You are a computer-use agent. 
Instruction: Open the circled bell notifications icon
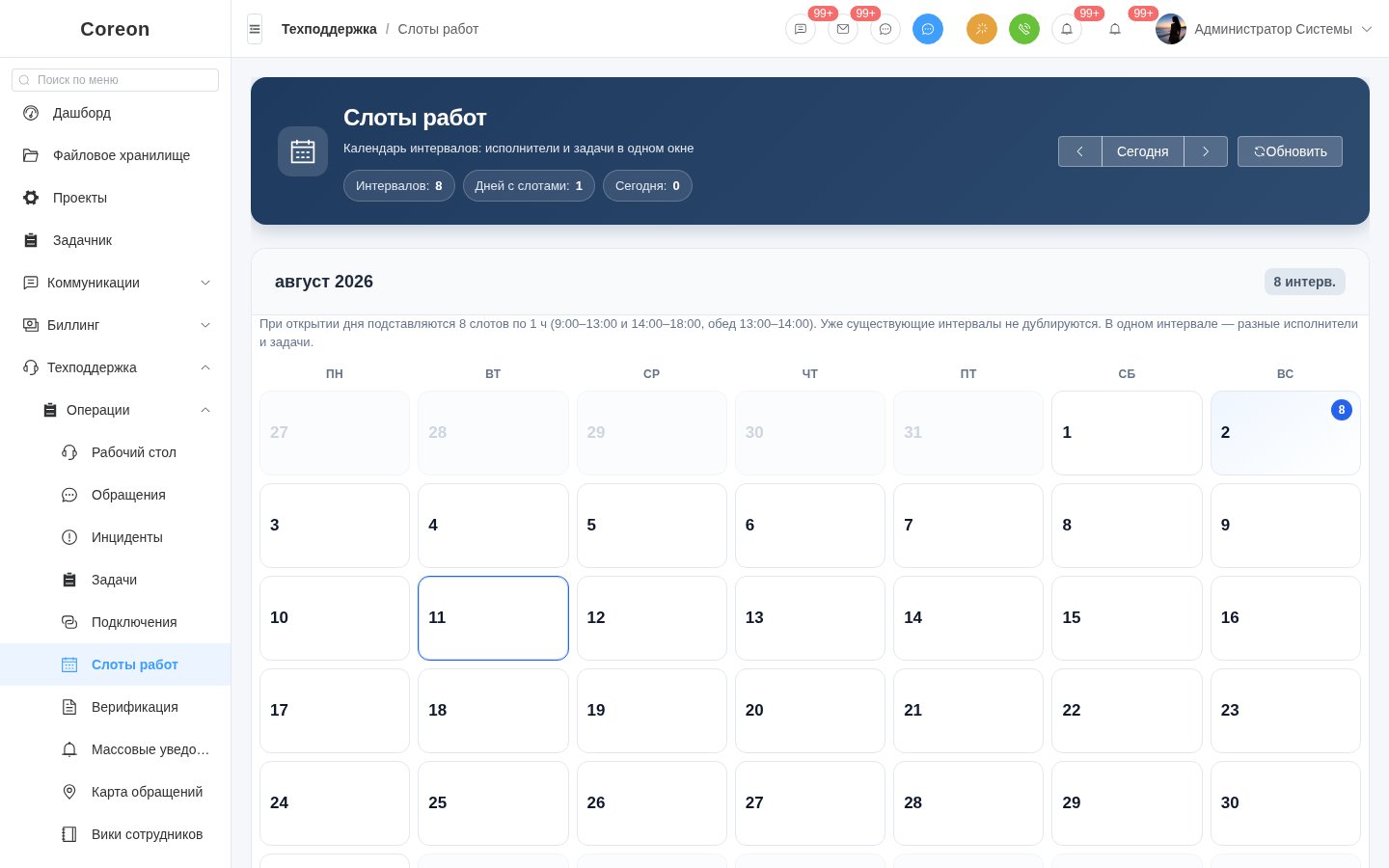pos(1067,29)
